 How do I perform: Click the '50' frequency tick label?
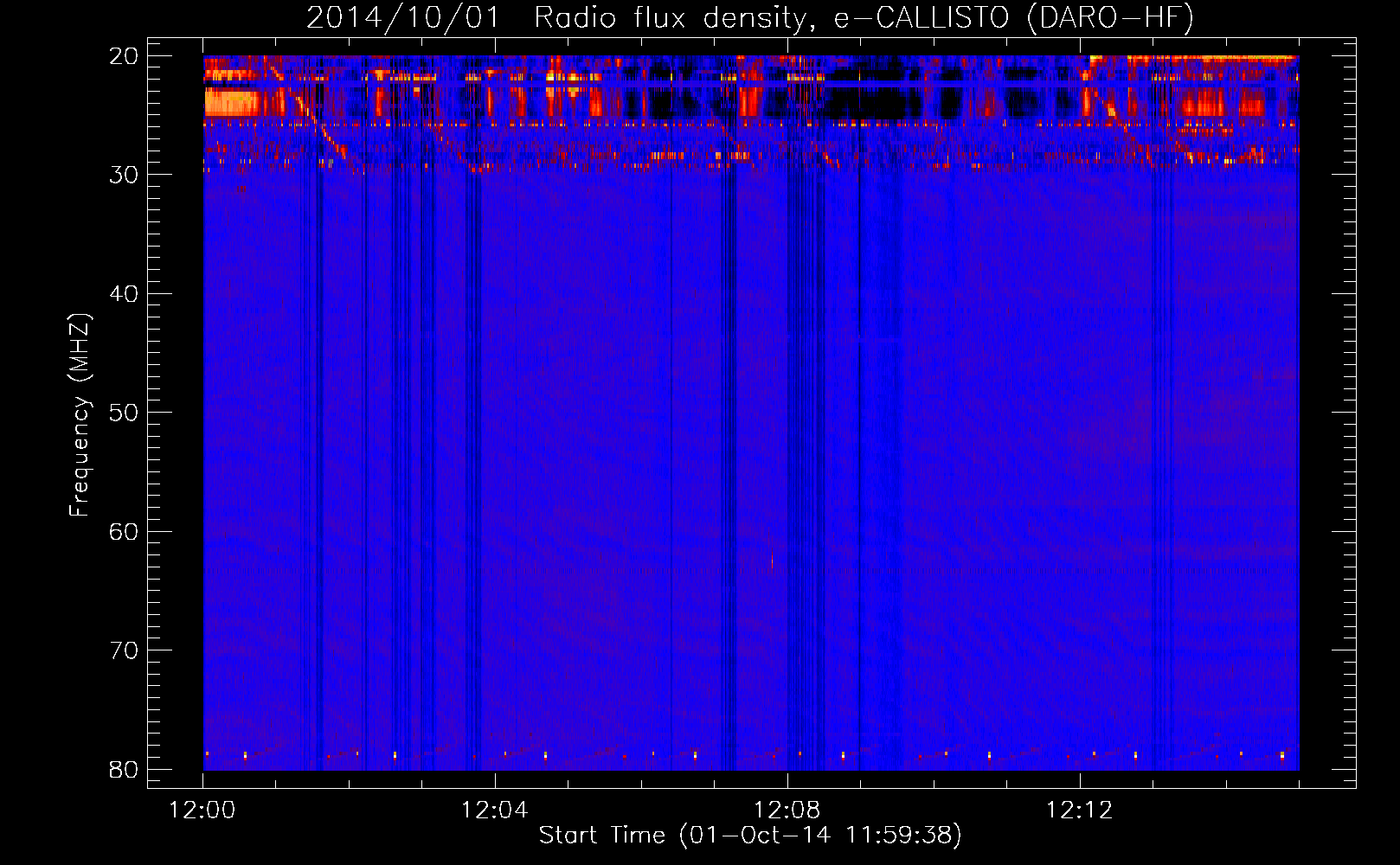point(124,413)
